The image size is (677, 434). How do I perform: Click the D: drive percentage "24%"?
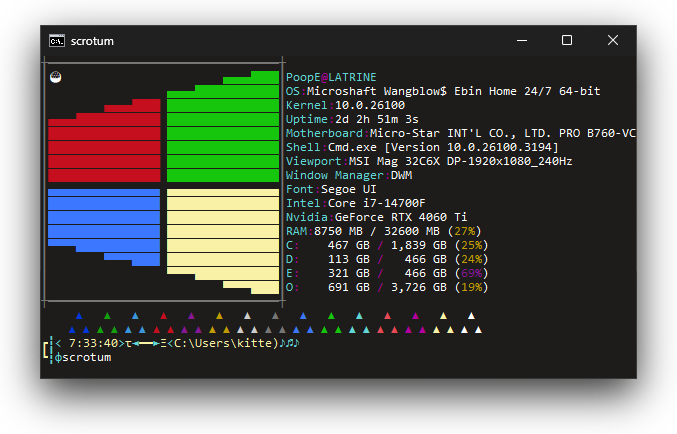471,259
